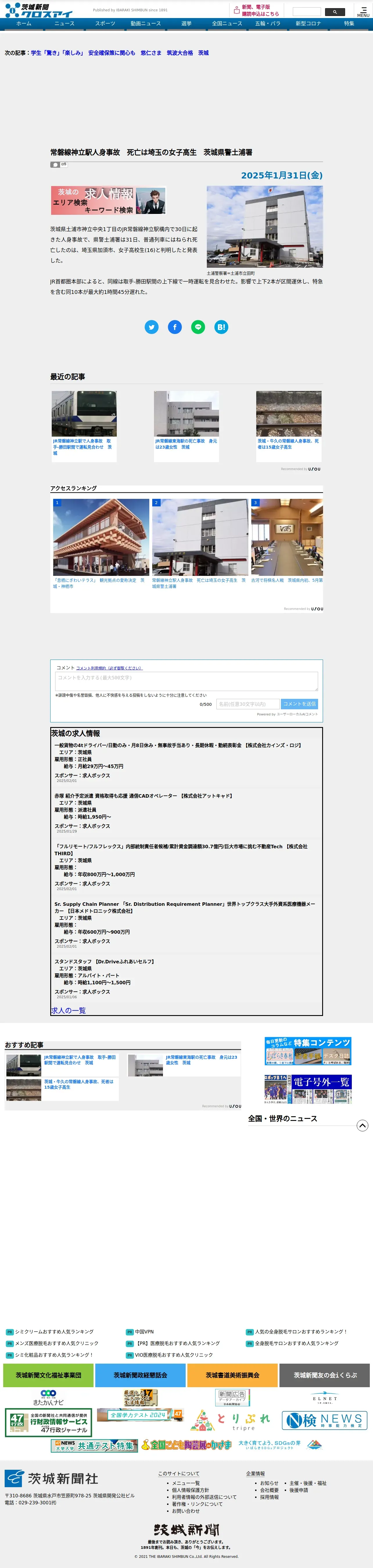Click the commenter name input field
The image size is (373, 1568).
248,704
